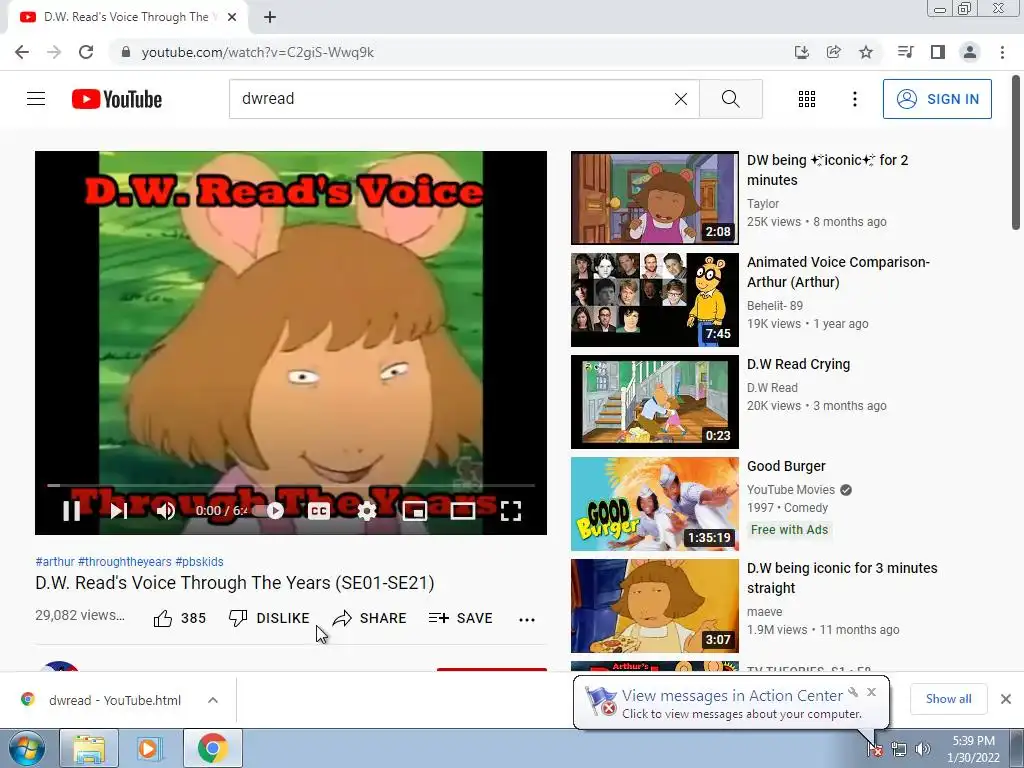Open balloon options wrench icon
The width and height of the screenshot is (1024, 768).
[853, 692]
